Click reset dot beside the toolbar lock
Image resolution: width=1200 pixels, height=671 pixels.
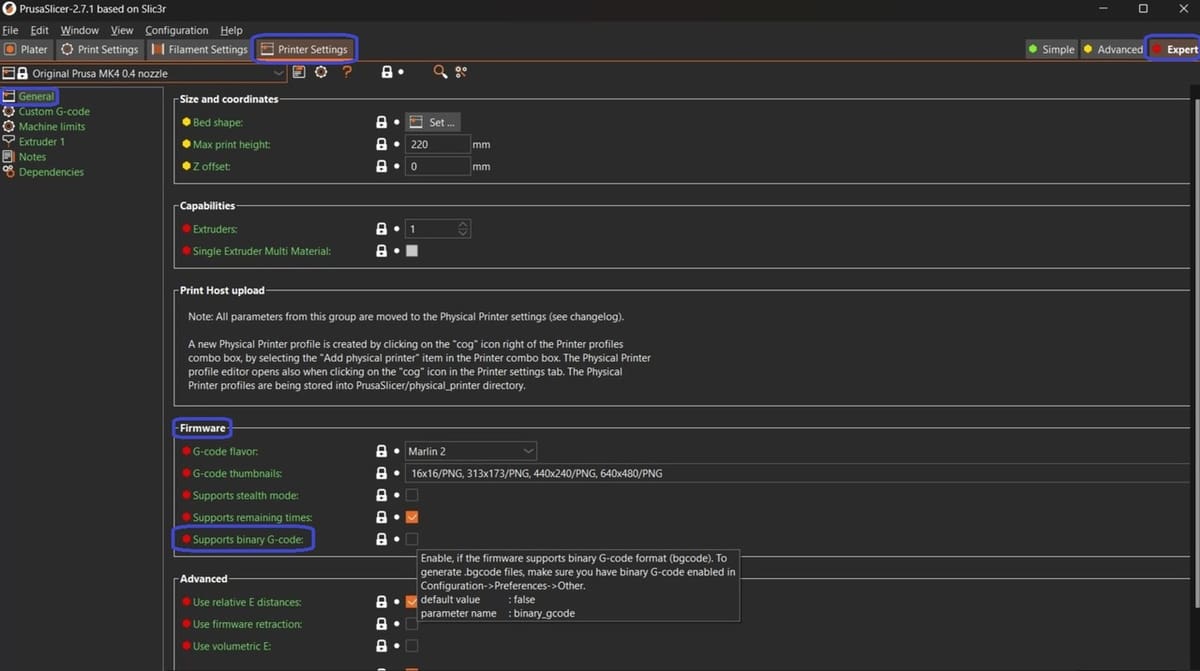tap(401, 72)
